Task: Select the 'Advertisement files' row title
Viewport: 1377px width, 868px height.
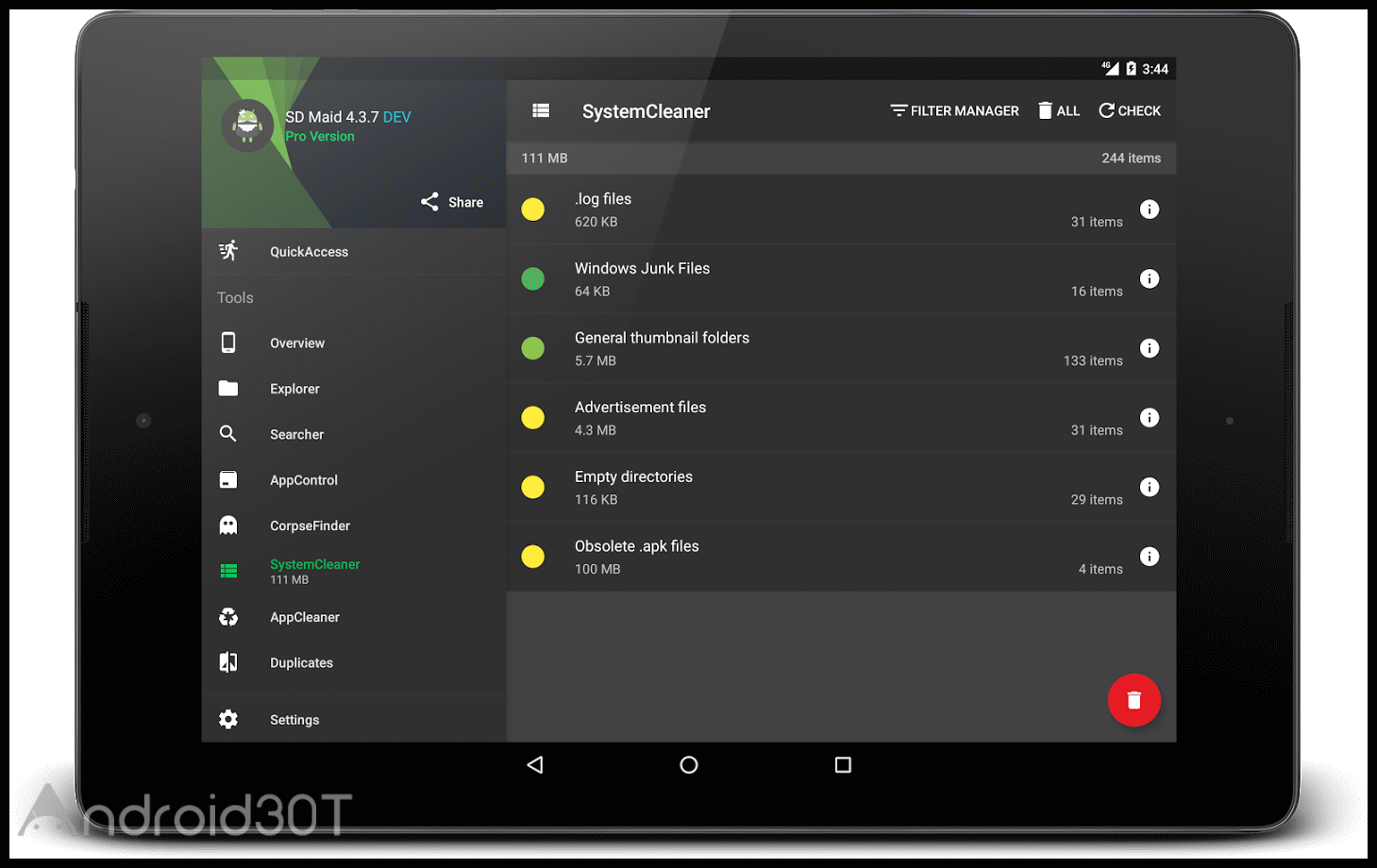Action: (x=640, y=408)
